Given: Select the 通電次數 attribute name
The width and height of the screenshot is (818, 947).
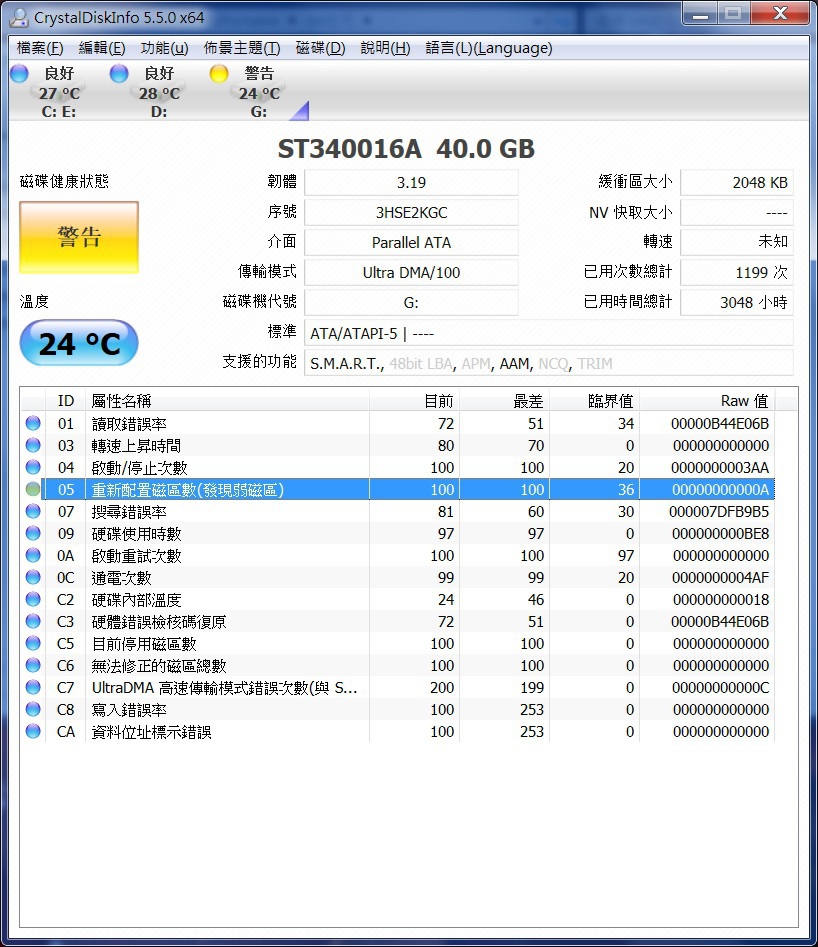Looking at the screenshot, I should pyautogui.click(x=121, y=578).
